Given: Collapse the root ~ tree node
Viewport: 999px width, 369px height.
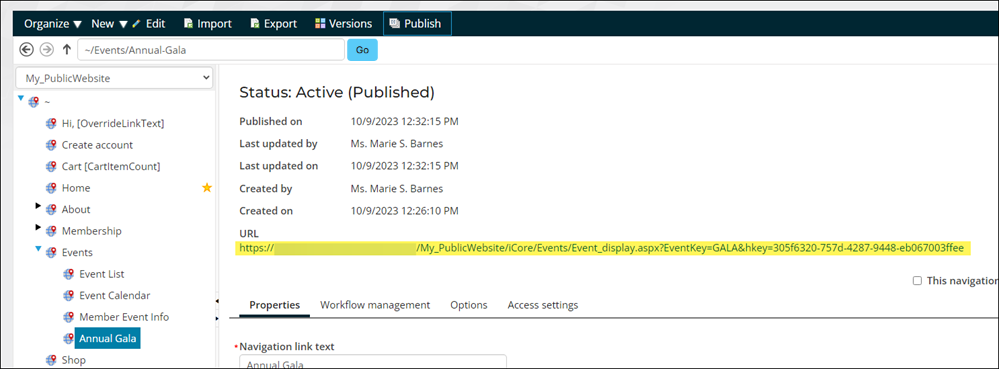Looking at the screenshot, I should click(21, 98).
